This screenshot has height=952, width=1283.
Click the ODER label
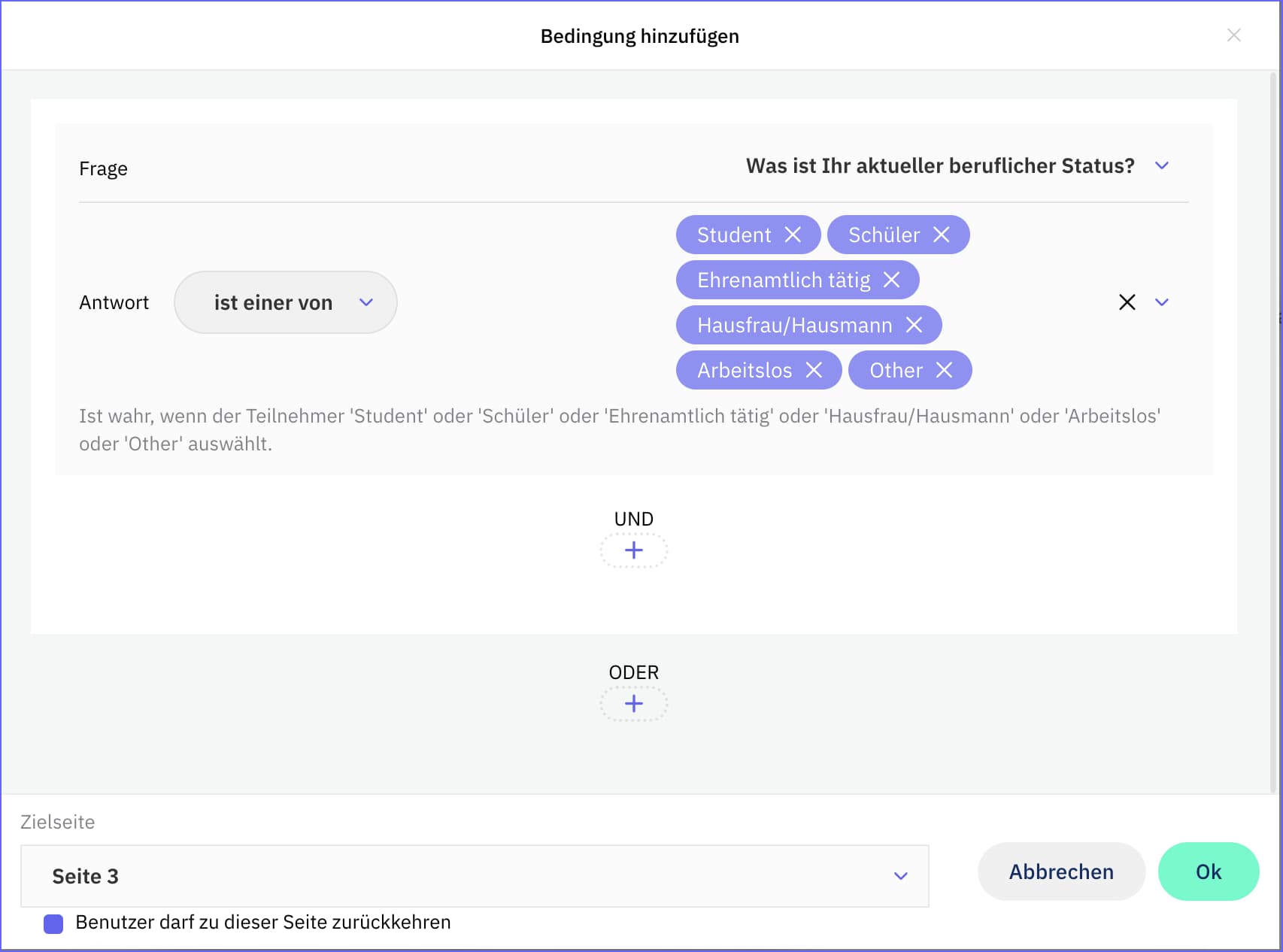pyautogui.click(x=634, y=672)
